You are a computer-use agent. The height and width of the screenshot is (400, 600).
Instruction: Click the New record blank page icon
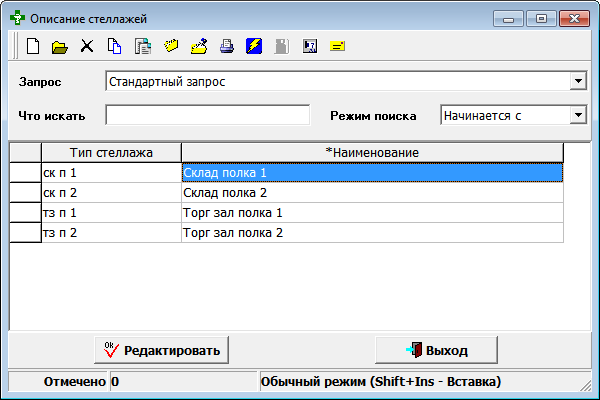pyautogui.click(x=32, y=46)
